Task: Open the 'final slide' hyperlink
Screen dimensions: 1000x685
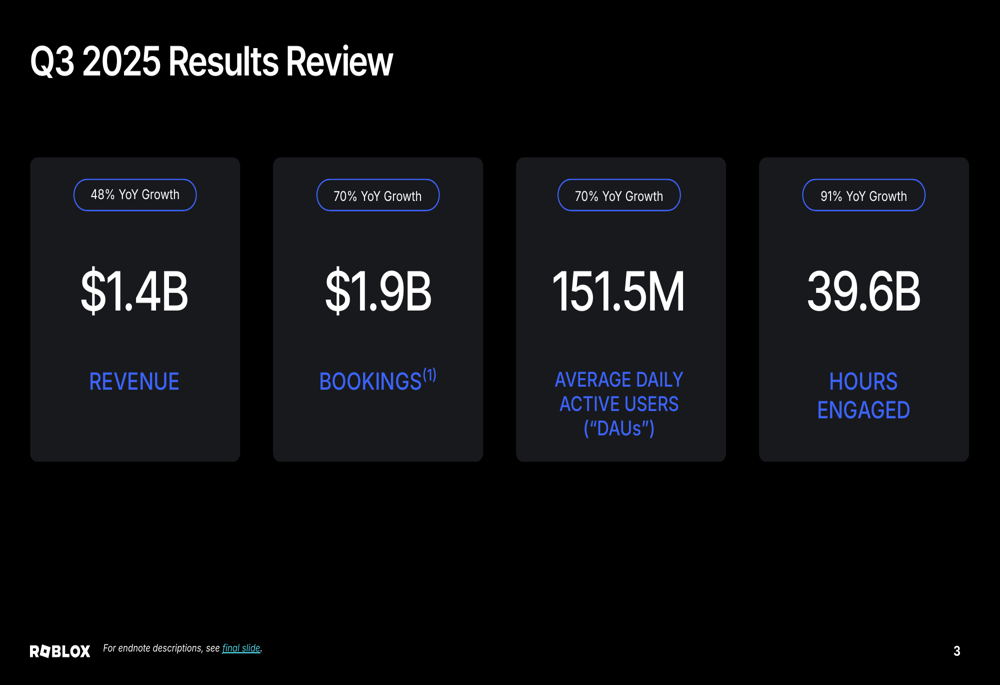Action: 241,648
